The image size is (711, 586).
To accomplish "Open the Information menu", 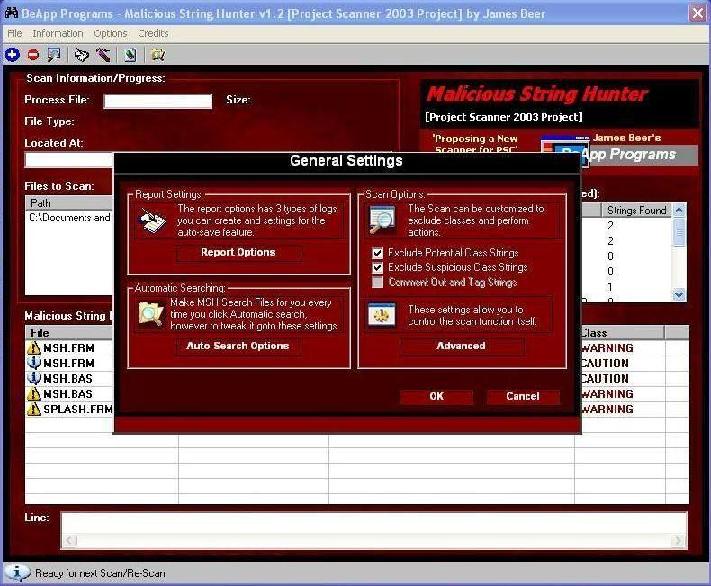I will (x=58, y=34).
